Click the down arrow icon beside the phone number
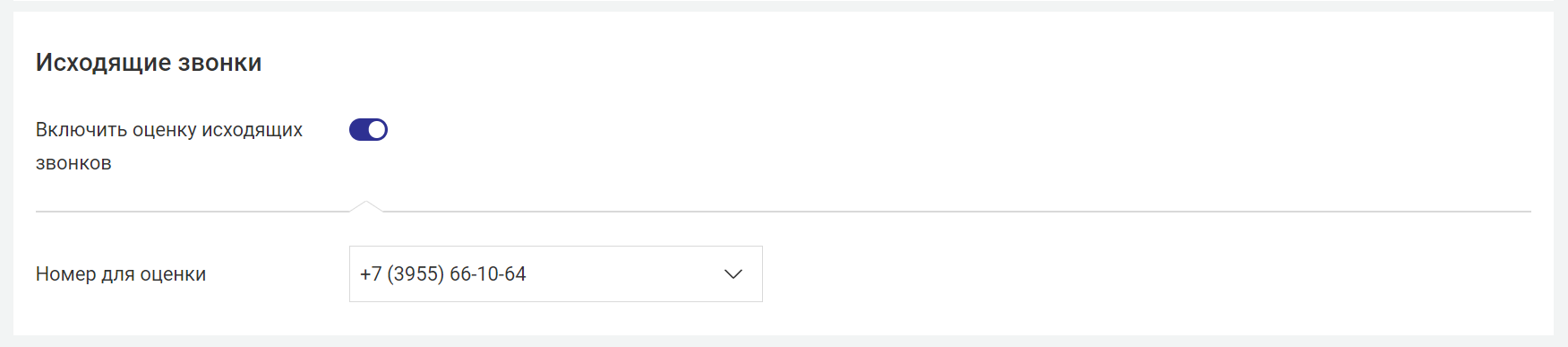The height and width of the screenshot is (347, 1568). [x=733, y=274]
